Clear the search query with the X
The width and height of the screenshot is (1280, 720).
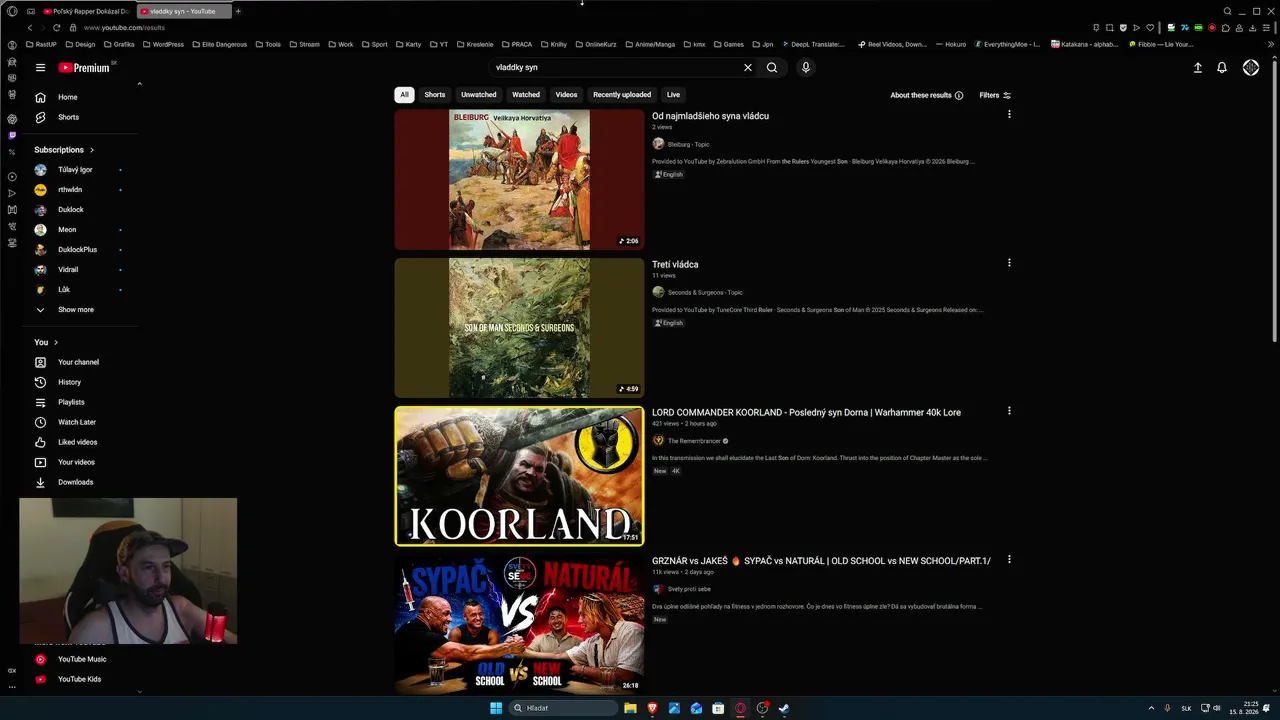coord(747,68)
